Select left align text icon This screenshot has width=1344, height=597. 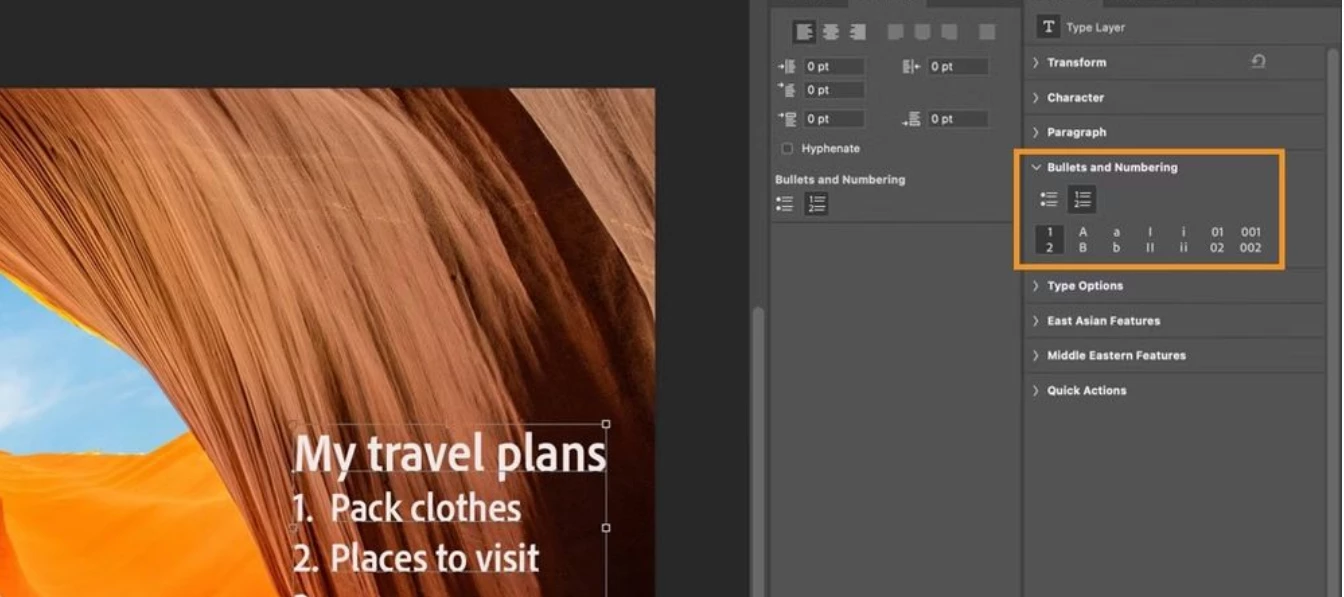point(805,32)
